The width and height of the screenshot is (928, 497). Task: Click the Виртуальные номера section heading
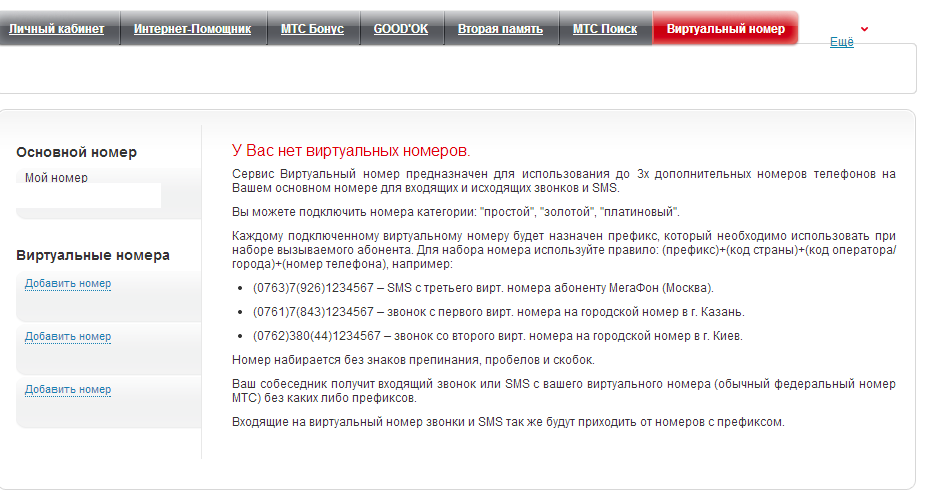pos(93,255)
